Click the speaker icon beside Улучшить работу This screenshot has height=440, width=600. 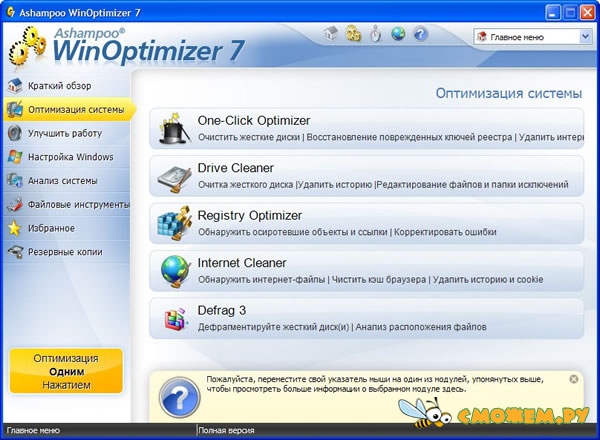[x=15, y=133]
